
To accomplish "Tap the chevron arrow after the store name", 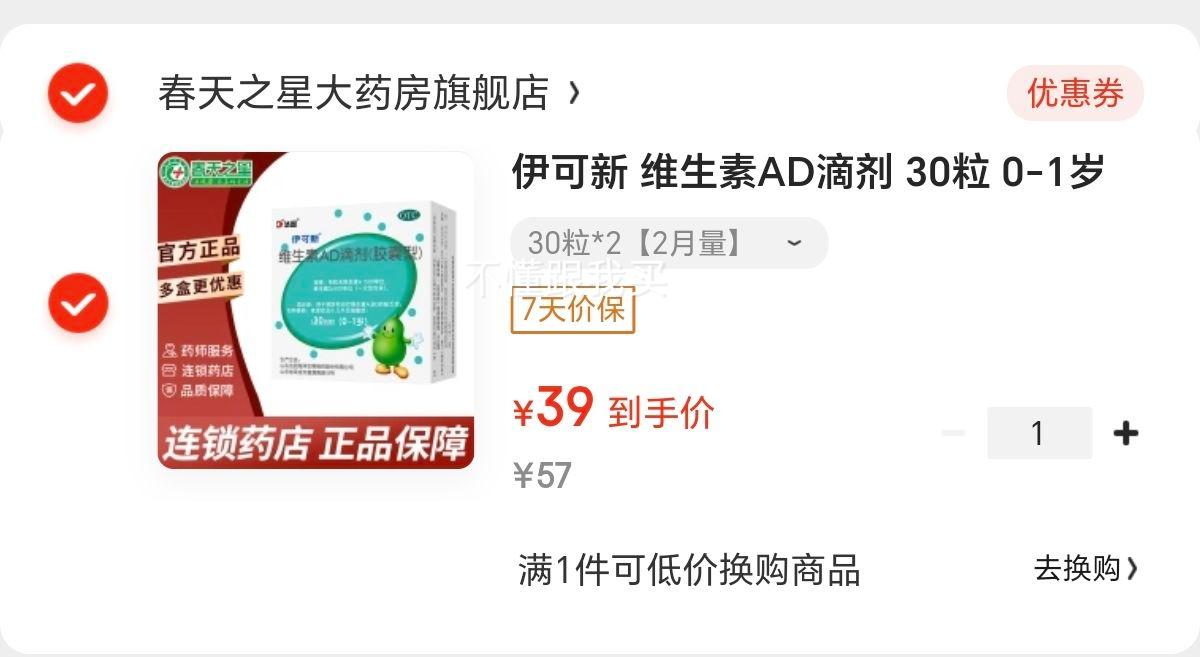I will (x=574, y=93).
